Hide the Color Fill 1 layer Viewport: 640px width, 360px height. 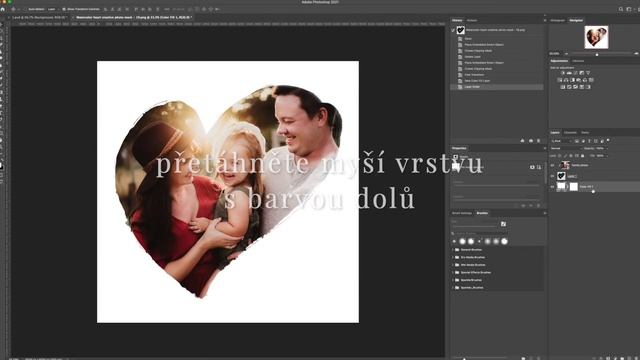(552, 187)
